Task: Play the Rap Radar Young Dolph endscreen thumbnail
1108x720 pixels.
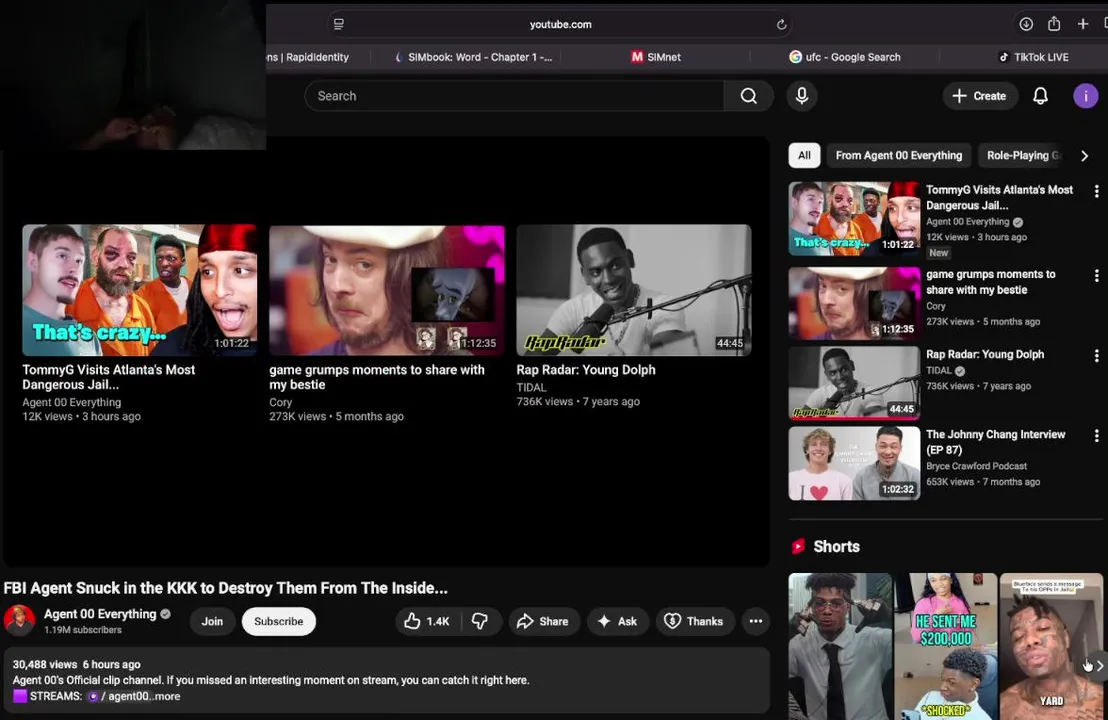Action: [634, 290]
